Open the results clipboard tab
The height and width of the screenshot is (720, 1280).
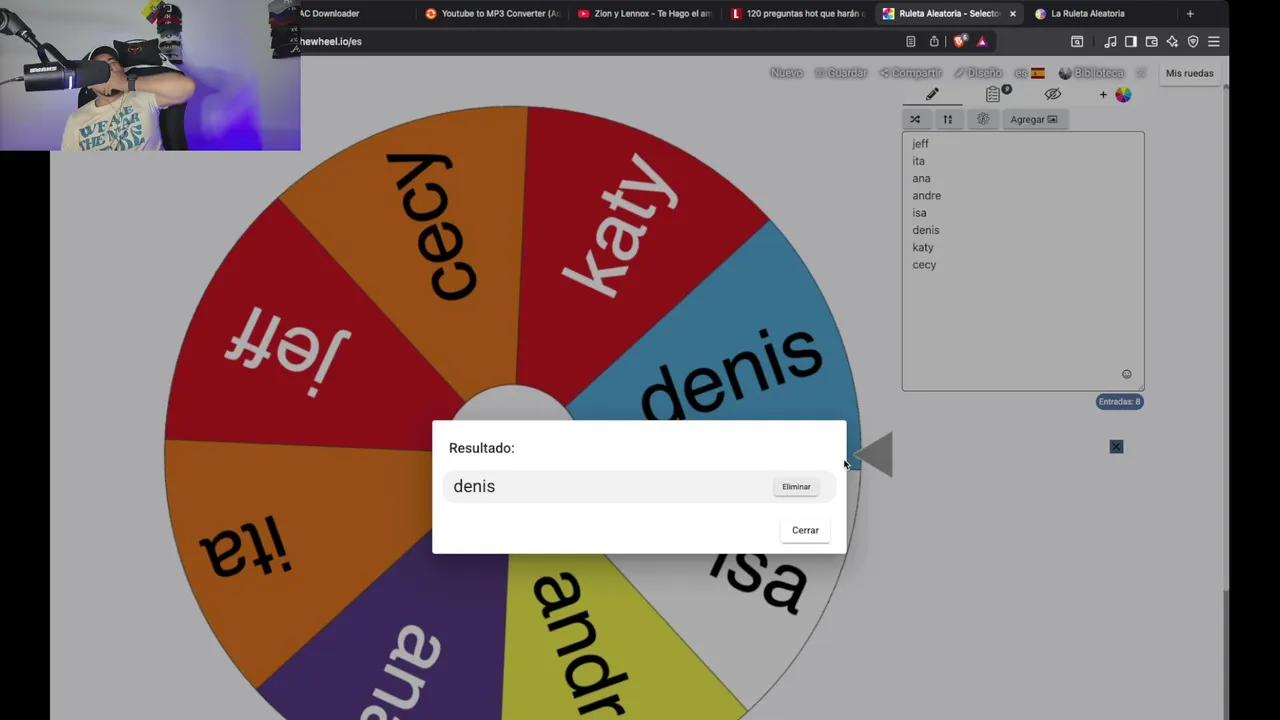click(x=993, y=94)
